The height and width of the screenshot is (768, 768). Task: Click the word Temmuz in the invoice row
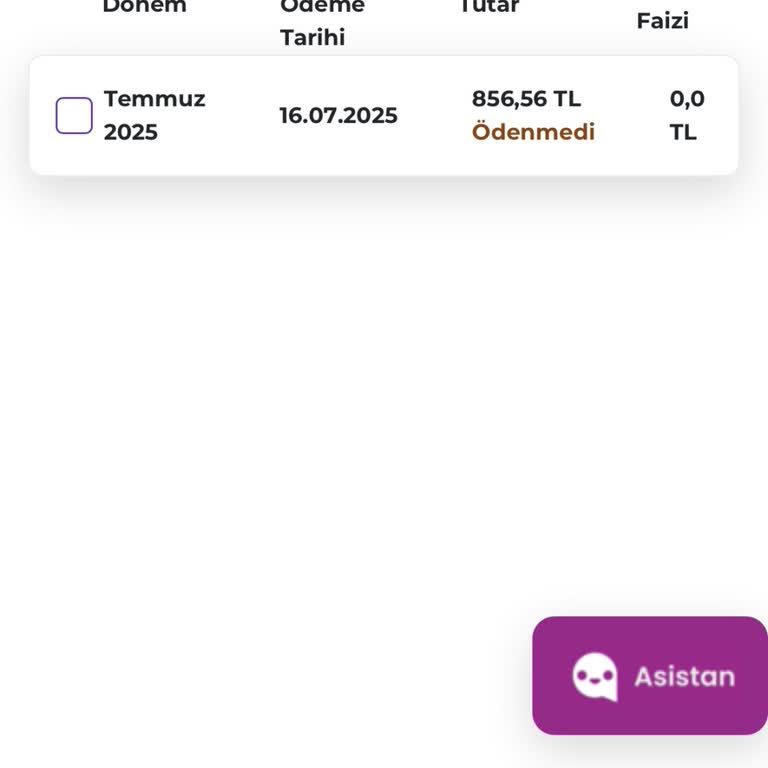[x=154, y=99]
